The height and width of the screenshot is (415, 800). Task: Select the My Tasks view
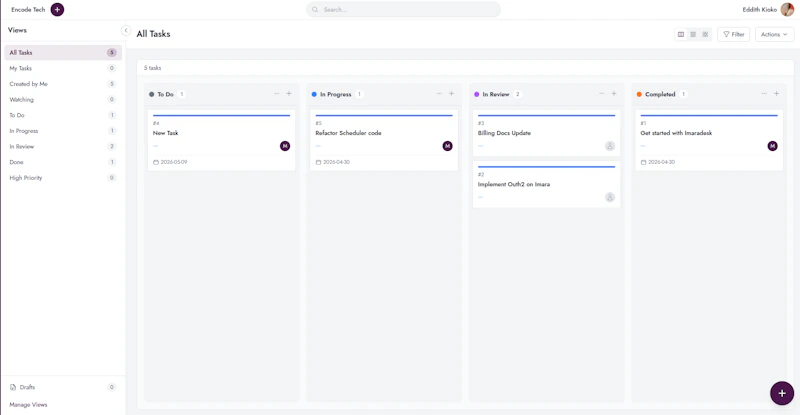click(63, 68)
